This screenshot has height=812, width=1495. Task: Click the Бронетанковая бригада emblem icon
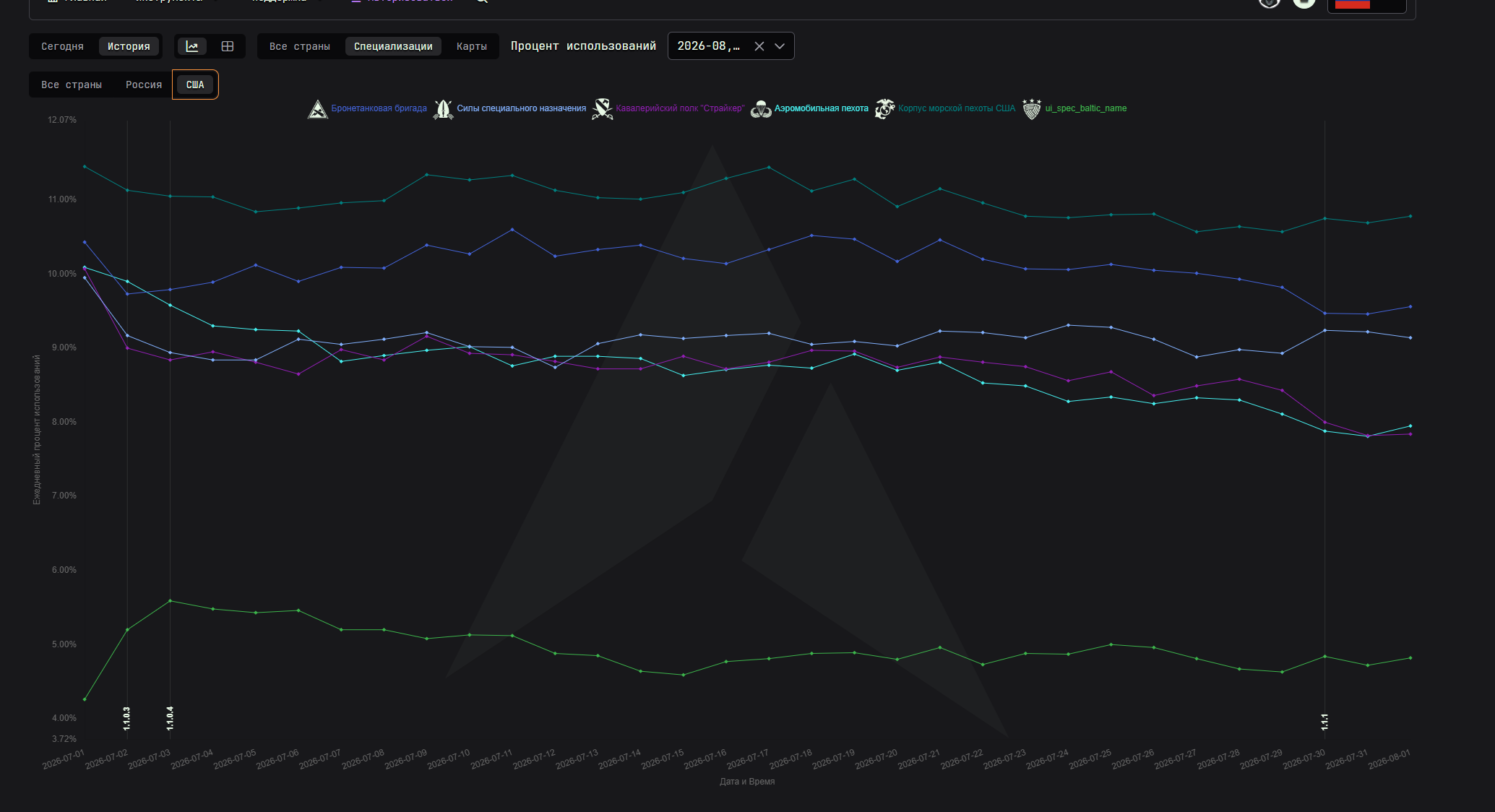click(317, 109)
